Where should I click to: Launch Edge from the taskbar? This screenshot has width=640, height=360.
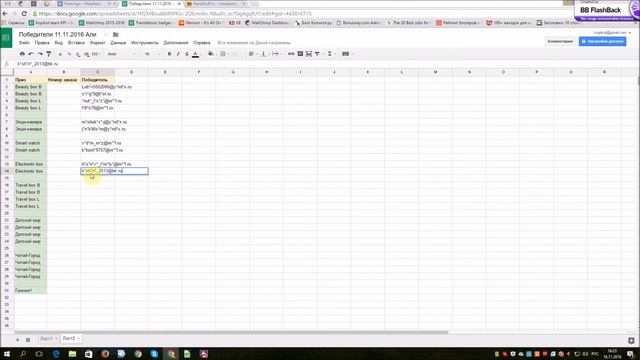coord(56,354)
